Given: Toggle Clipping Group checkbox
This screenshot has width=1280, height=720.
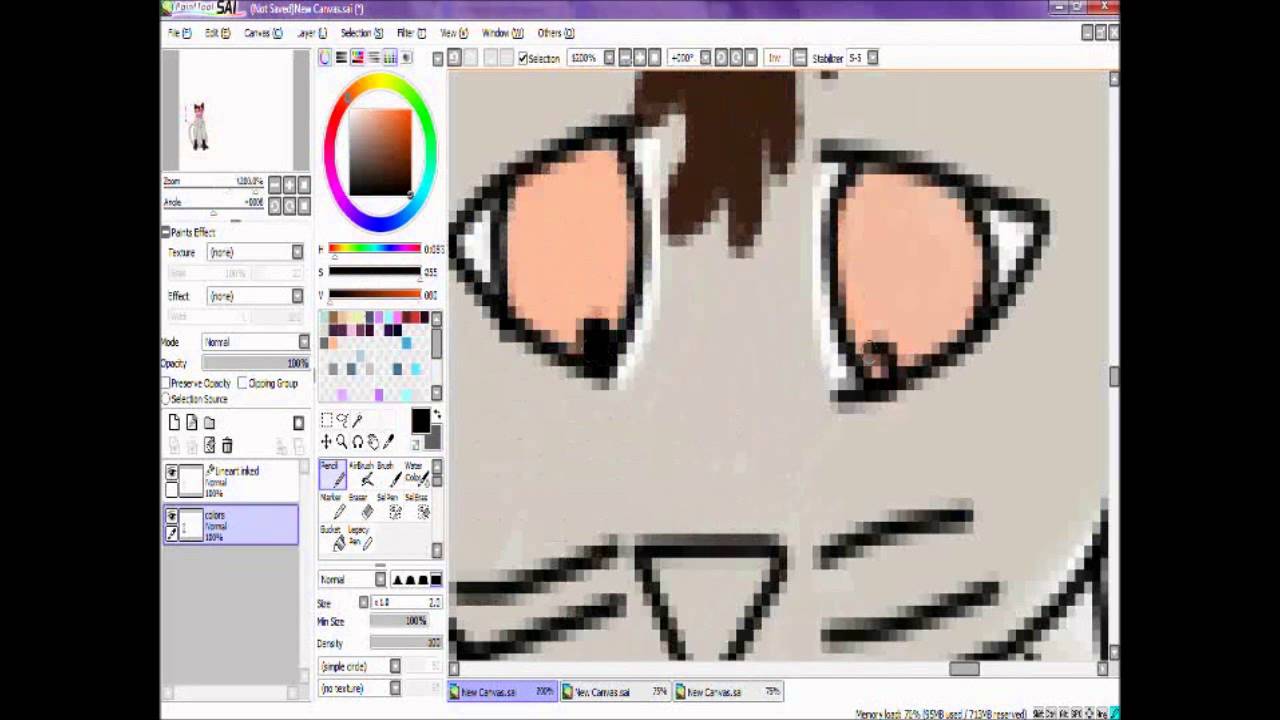Looking at the screenshot, I should point(242,383).
